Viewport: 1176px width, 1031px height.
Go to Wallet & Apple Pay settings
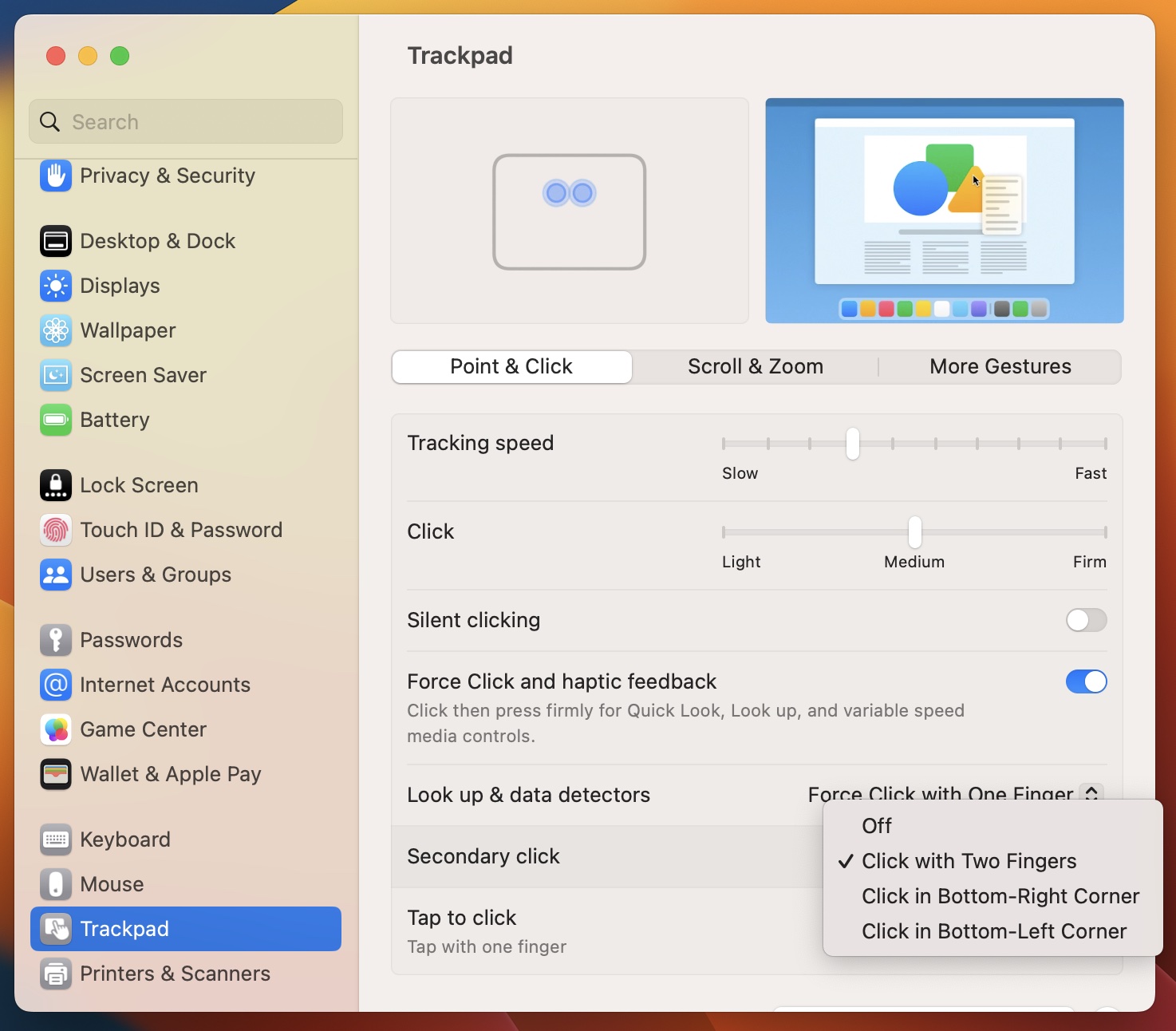pyautogui.click(x=170, y=774)
